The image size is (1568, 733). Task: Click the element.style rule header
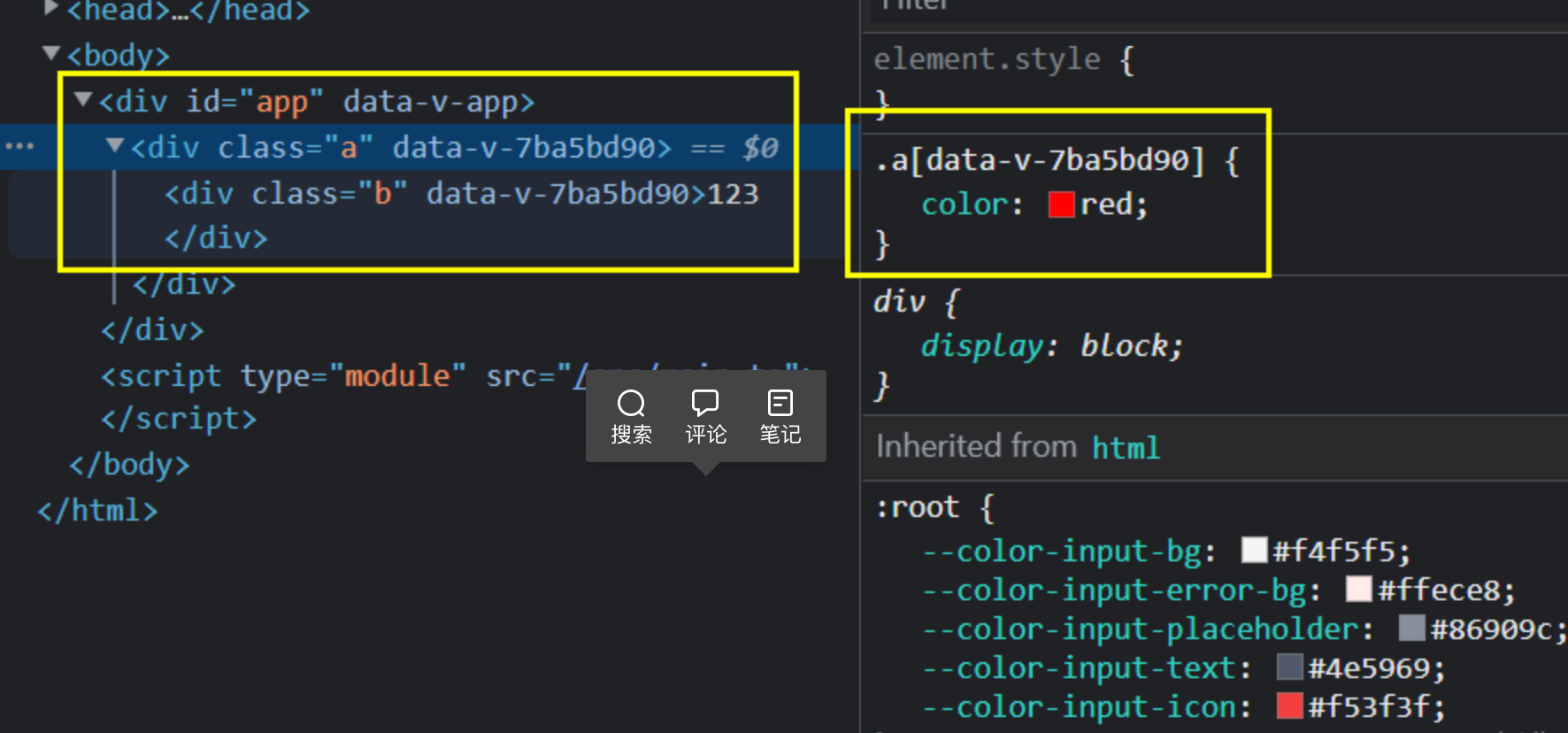click(x=1004, y=59)
